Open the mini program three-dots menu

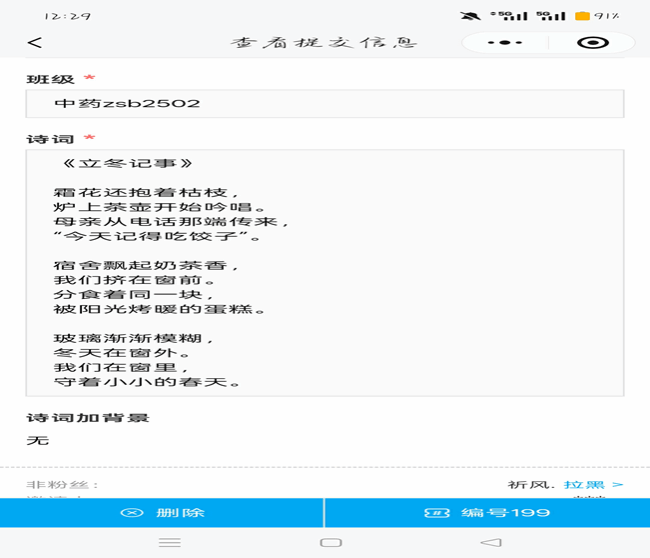(x=505, y=43)
